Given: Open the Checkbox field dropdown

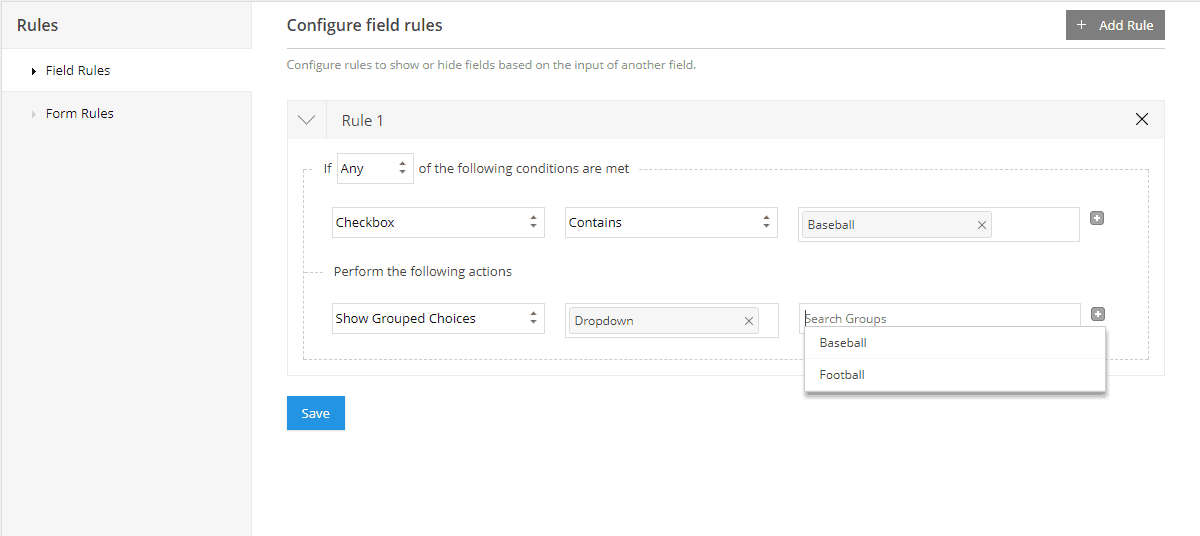Looking at the screenshot, I should [438, 222].
